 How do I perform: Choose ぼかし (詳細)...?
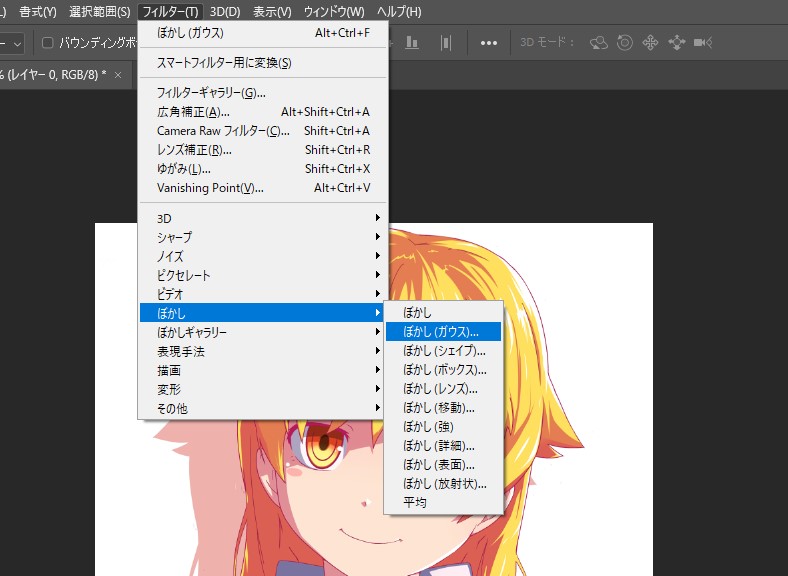[x=443, y=446]
